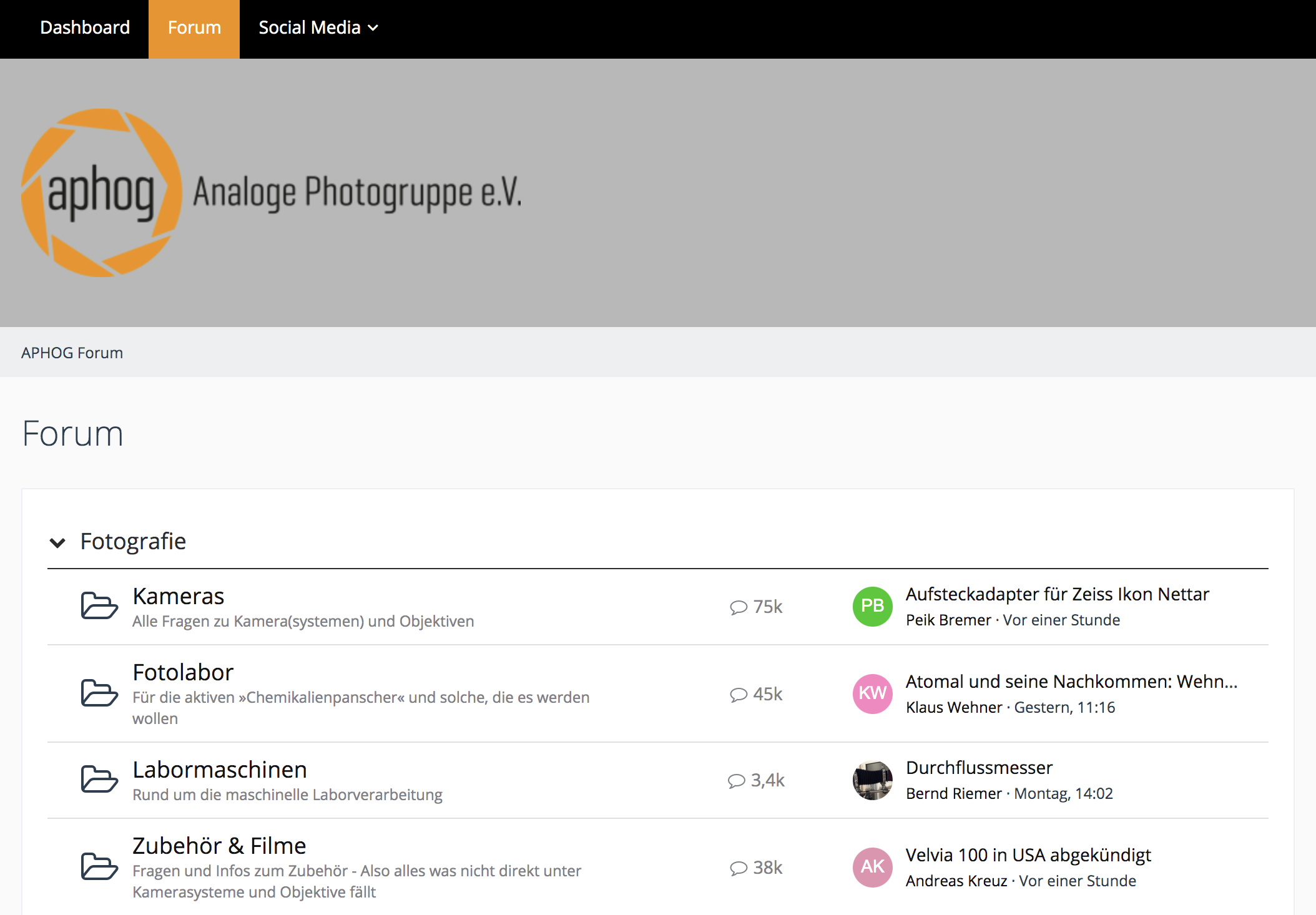
Task: Click the Labormaschinen description text
Action: click(287, 795)
